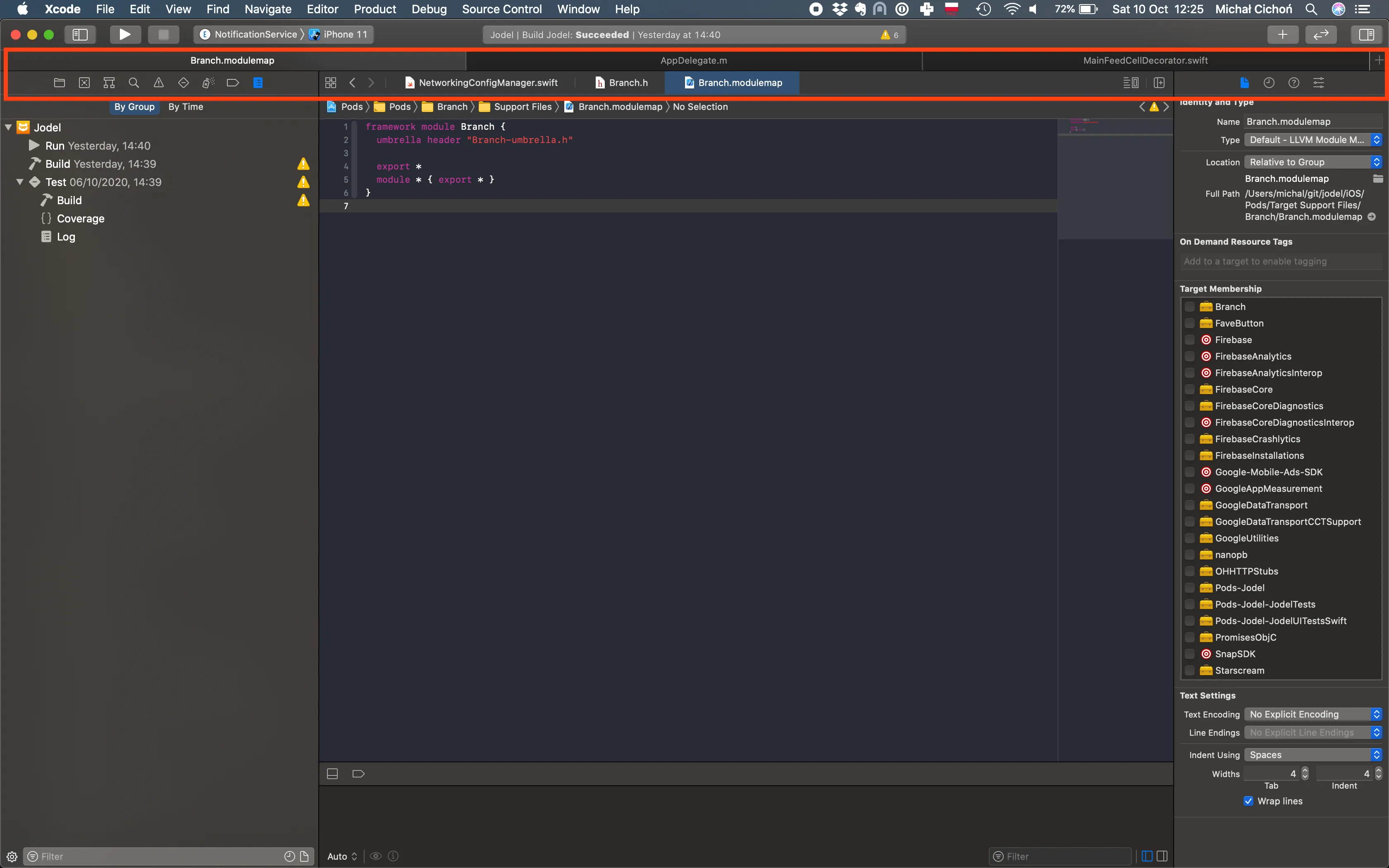Show the Quick Help inspector

point(1294,83)
